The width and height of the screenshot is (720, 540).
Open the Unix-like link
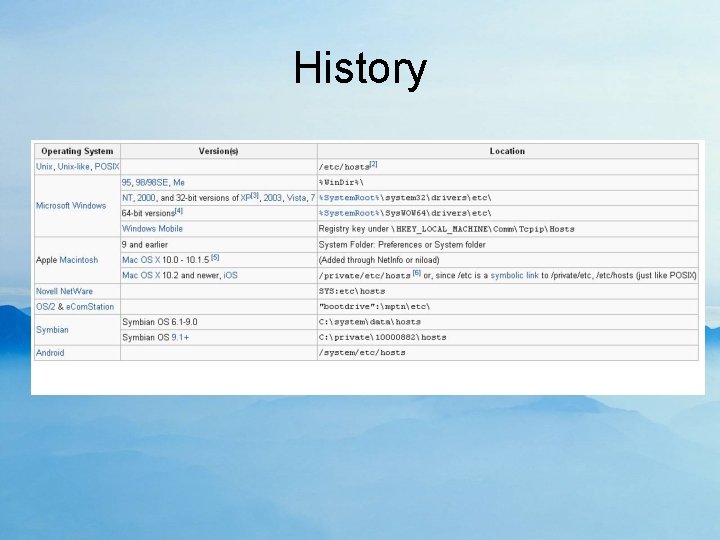73,167
